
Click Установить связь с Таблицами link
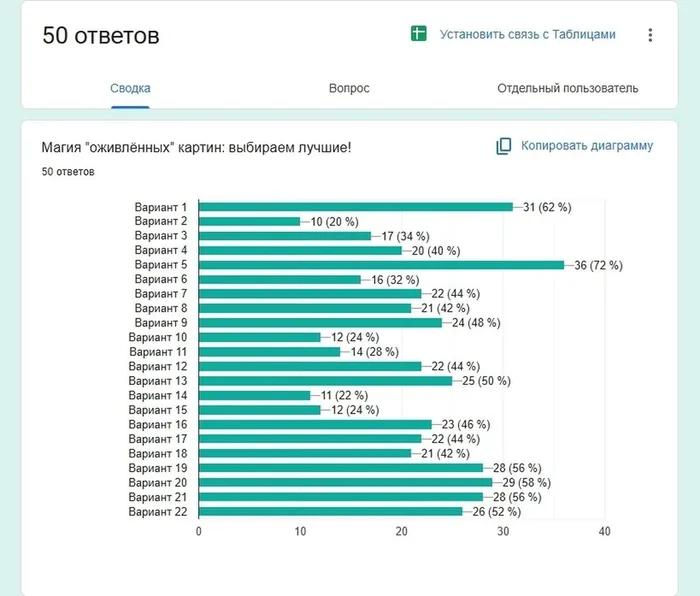527,34
